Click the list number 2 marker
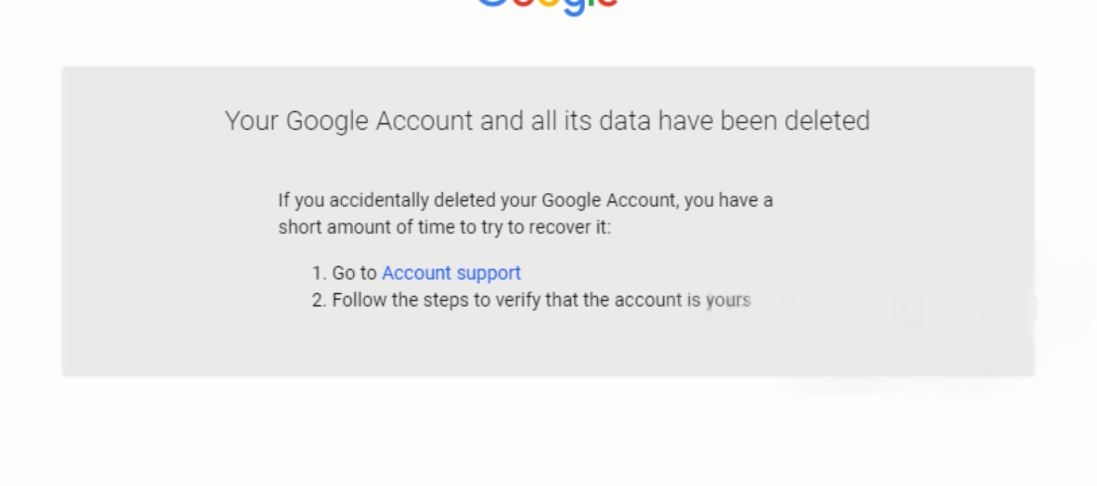 pyautogui.click(x=318, y=300)
